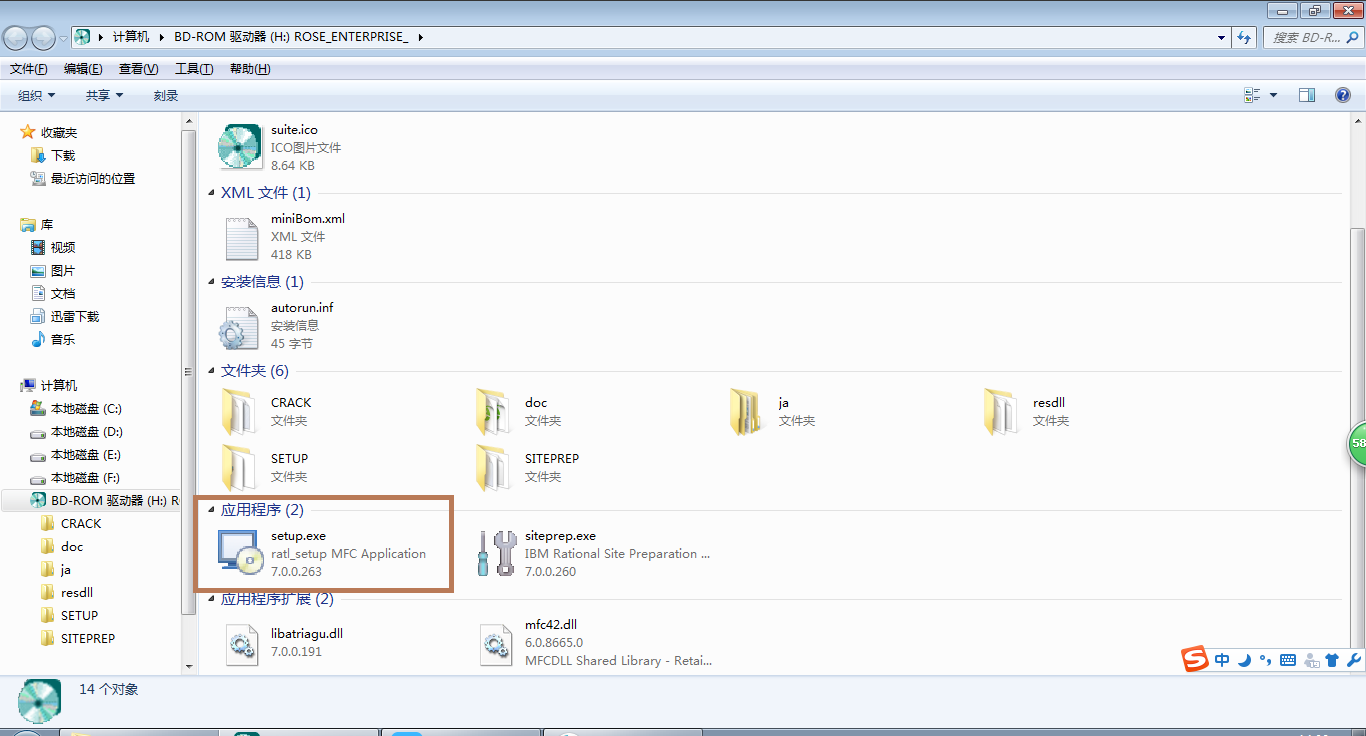
Task: Select SITEPREP folder in sidebar tree
Action: coord(88,638)
